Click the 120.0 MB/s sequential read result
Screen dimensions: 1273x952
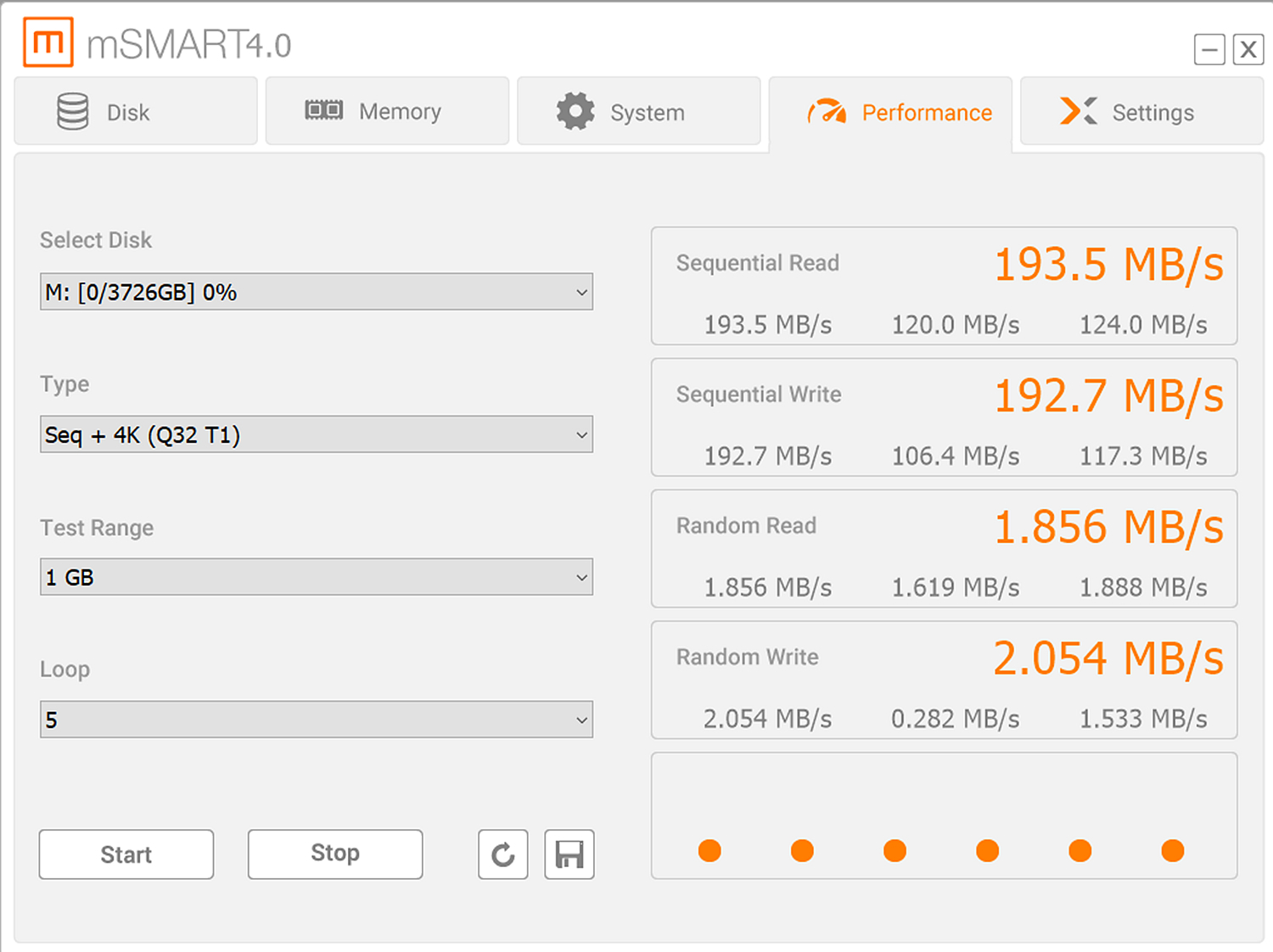click(956, 325)
